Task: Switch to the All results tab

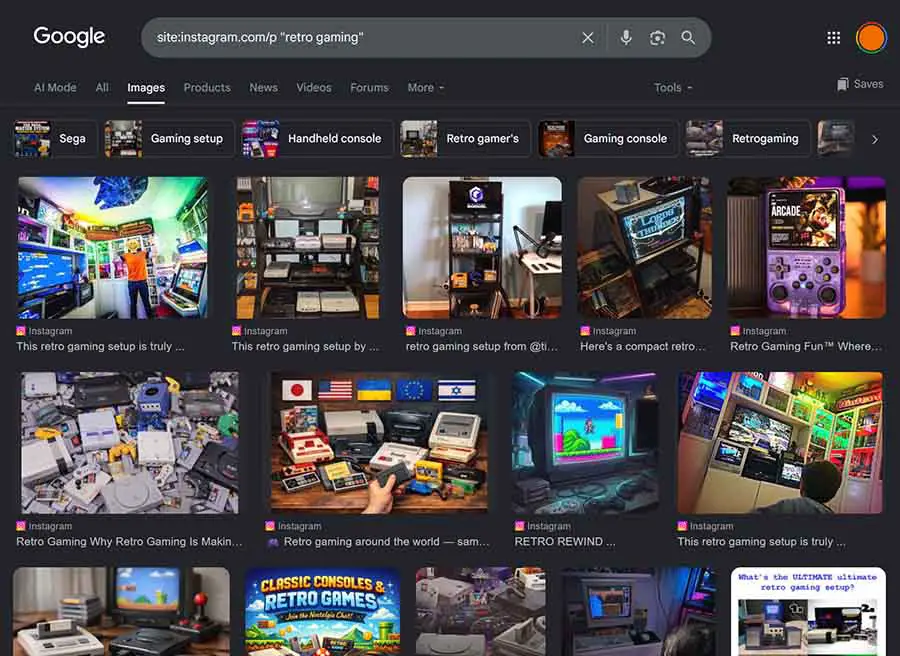Action: point(102,88)
